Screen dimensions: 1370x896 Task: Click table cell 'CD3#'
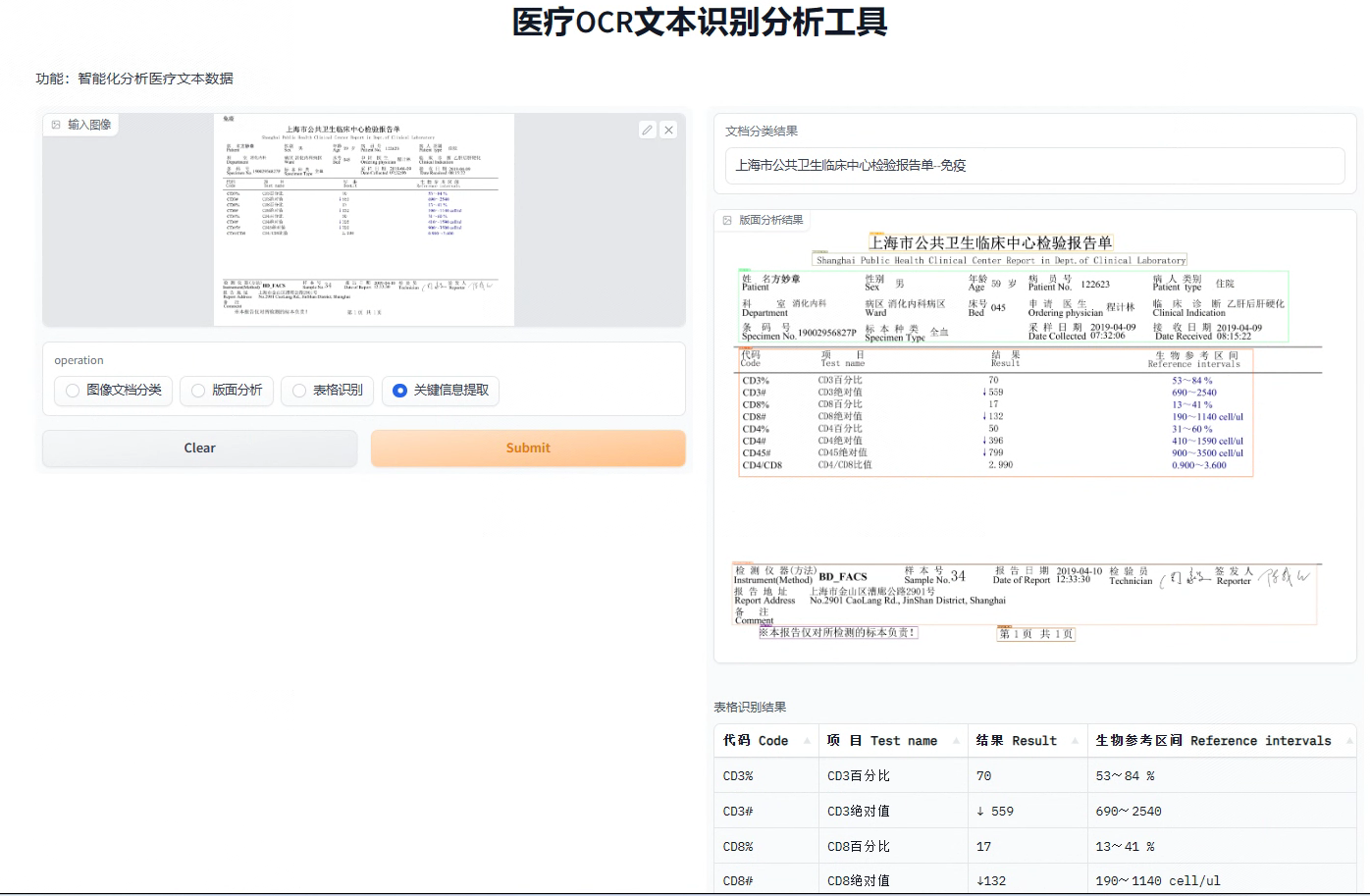pyautogui.click(x=766, y=812)
